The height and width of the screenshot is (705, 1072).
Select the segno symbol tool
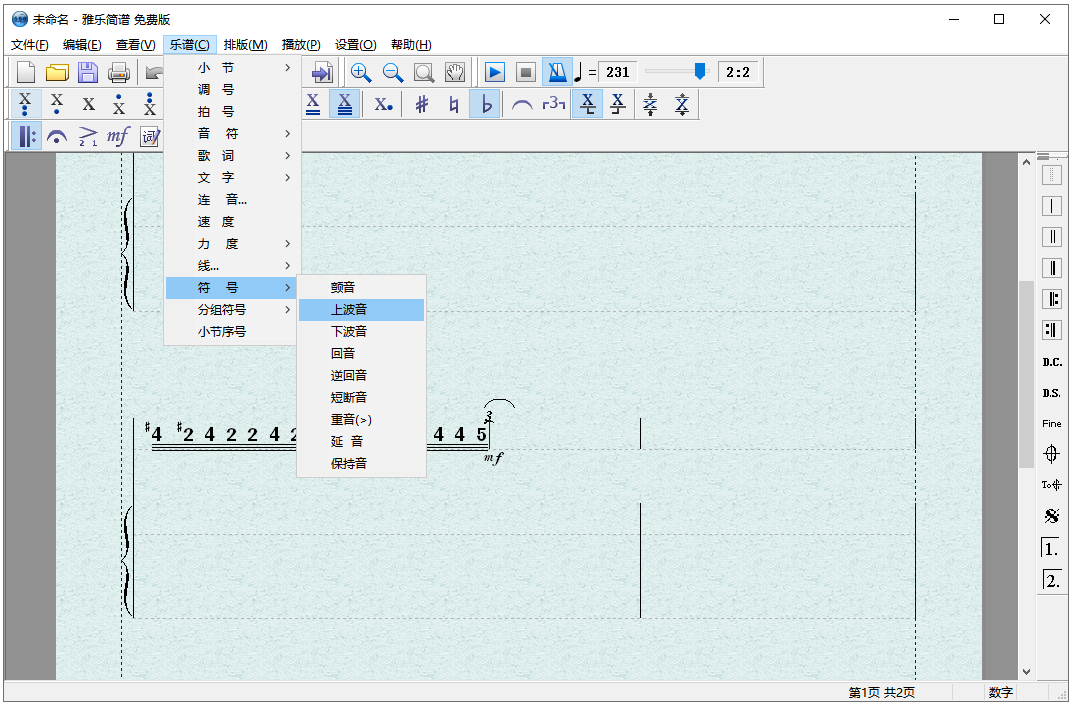coord(1050,515)
